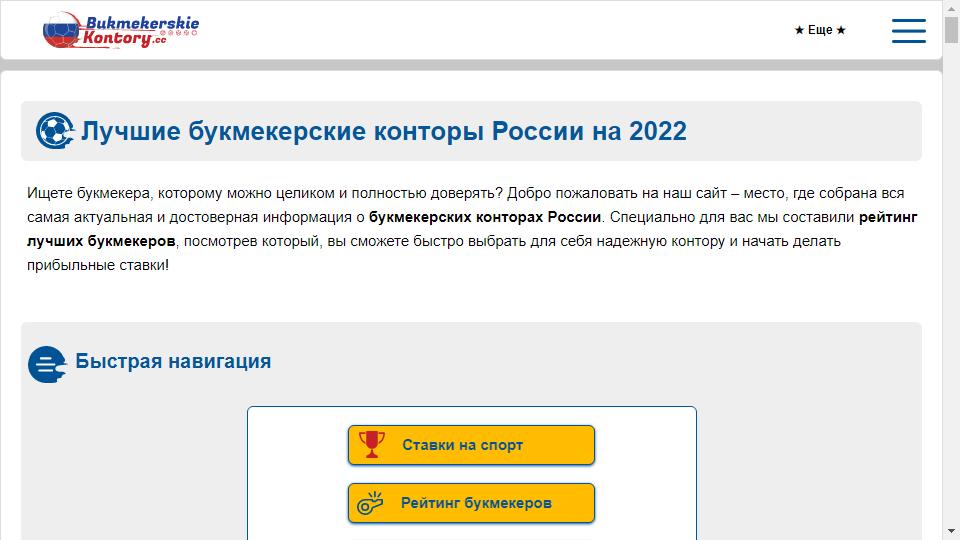Click the scrollbar down arrow
This screenshot has height=540, width=960.
[x=951, y=531]
